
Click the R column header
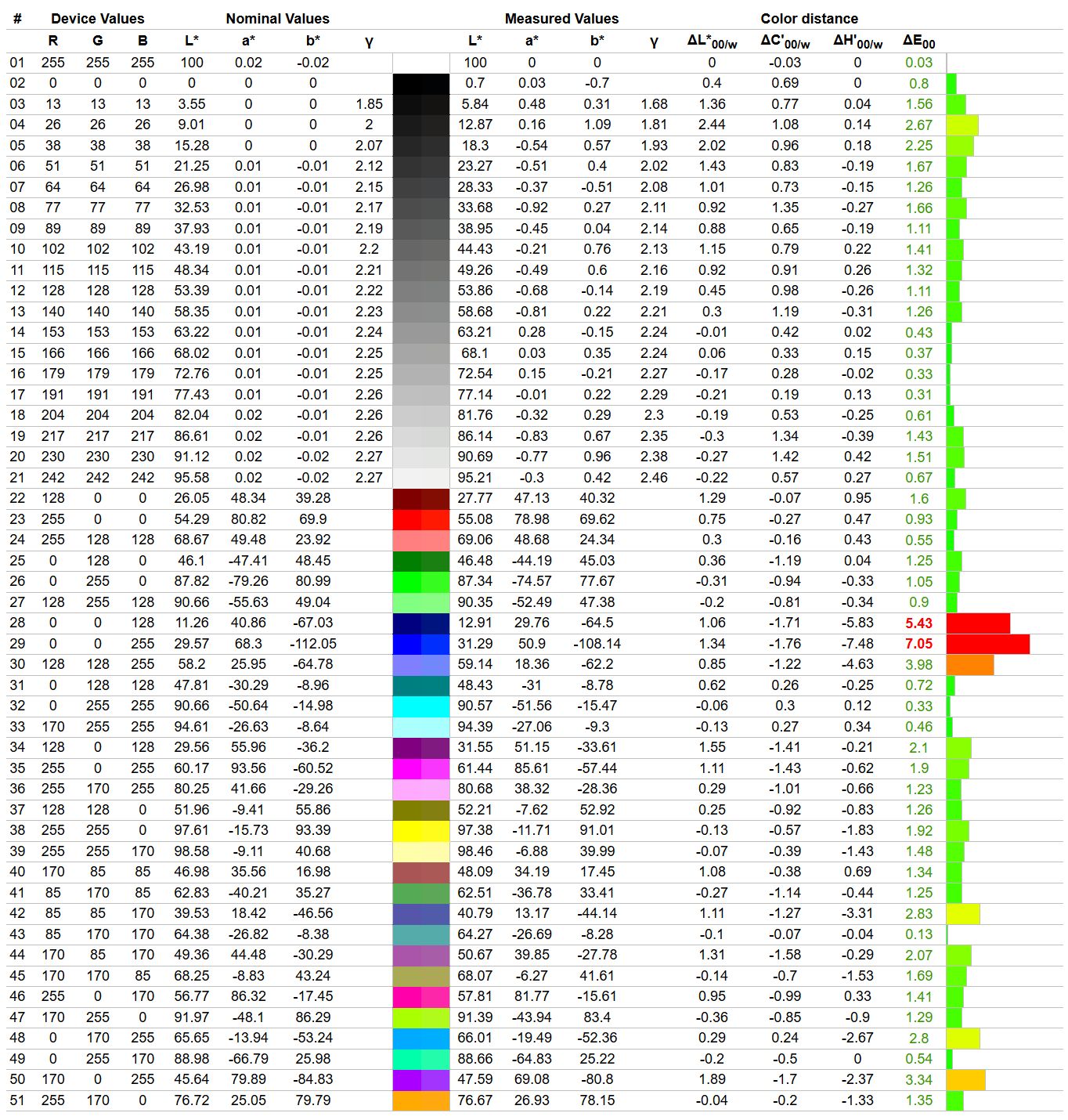point(53,41)
